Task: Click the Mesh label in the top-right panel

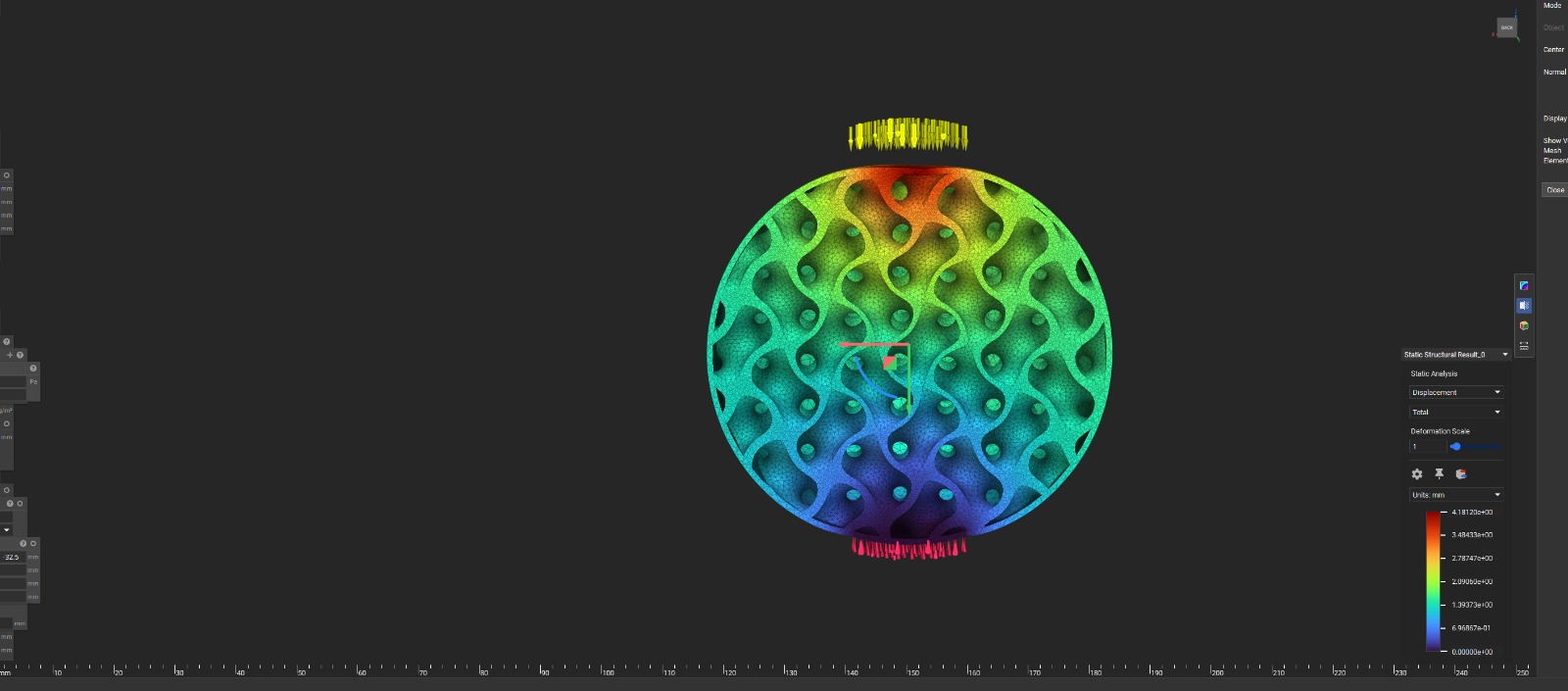Action: (1552, 151)
